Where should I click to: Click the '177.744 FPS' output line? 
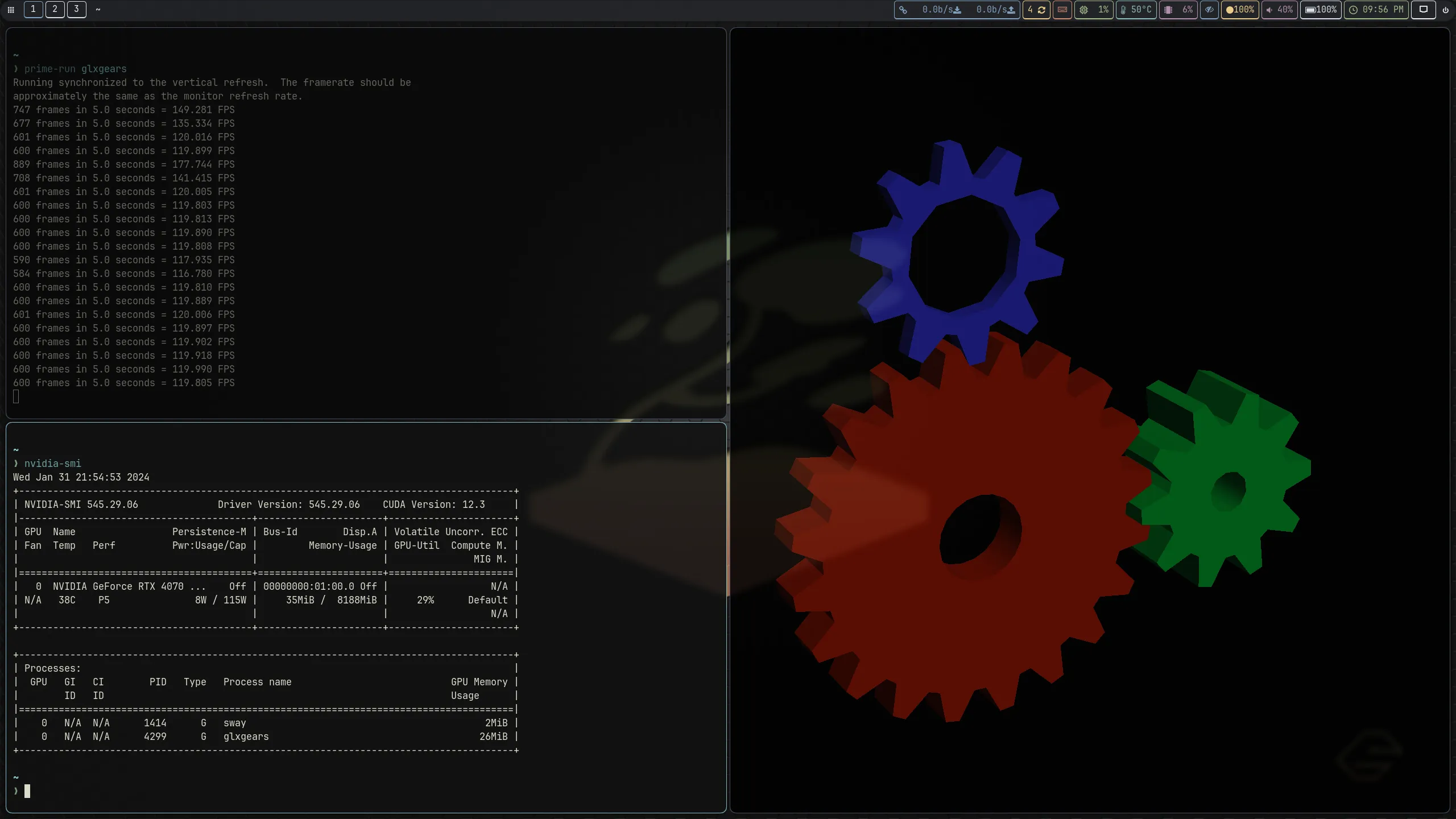coord(124,164)
